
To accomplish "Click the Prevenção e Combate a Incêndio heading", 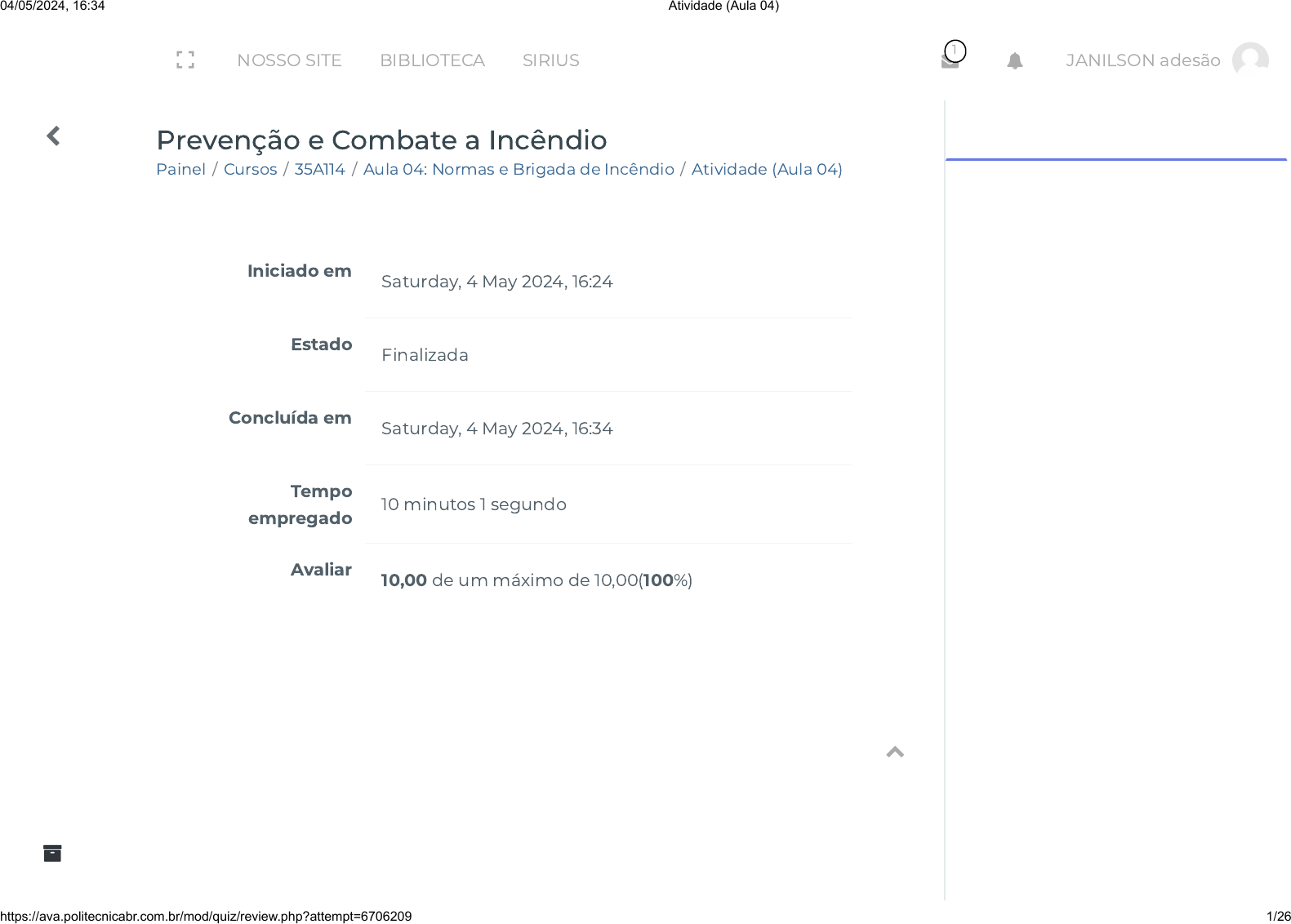I will click(381, 140).
